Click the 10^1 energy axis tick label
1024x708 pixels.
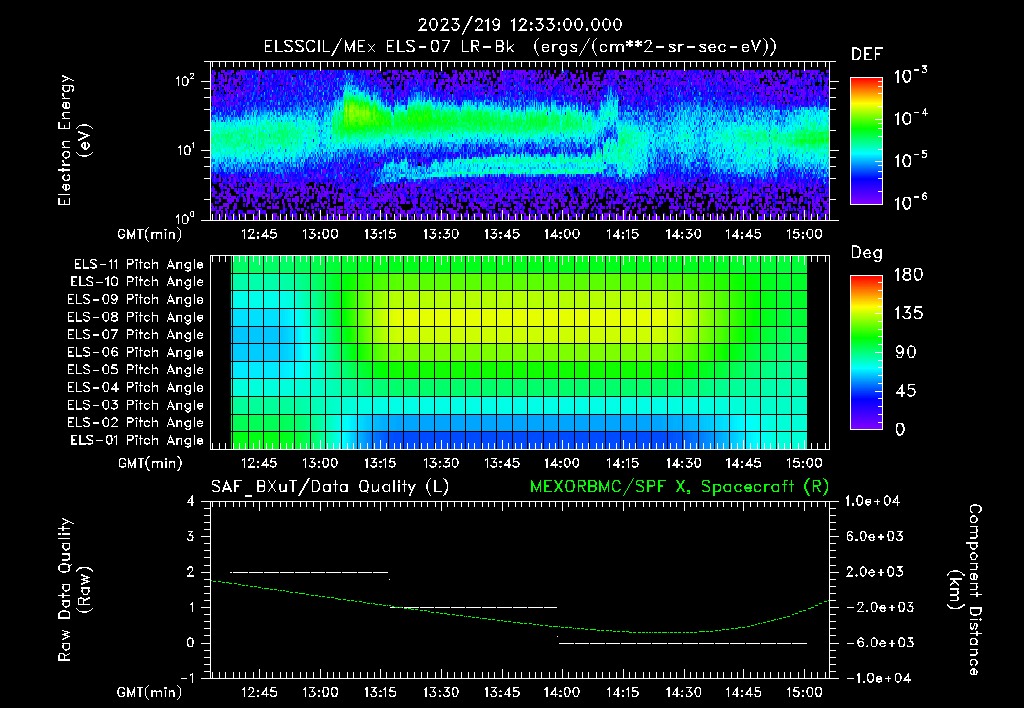point(185,150)
